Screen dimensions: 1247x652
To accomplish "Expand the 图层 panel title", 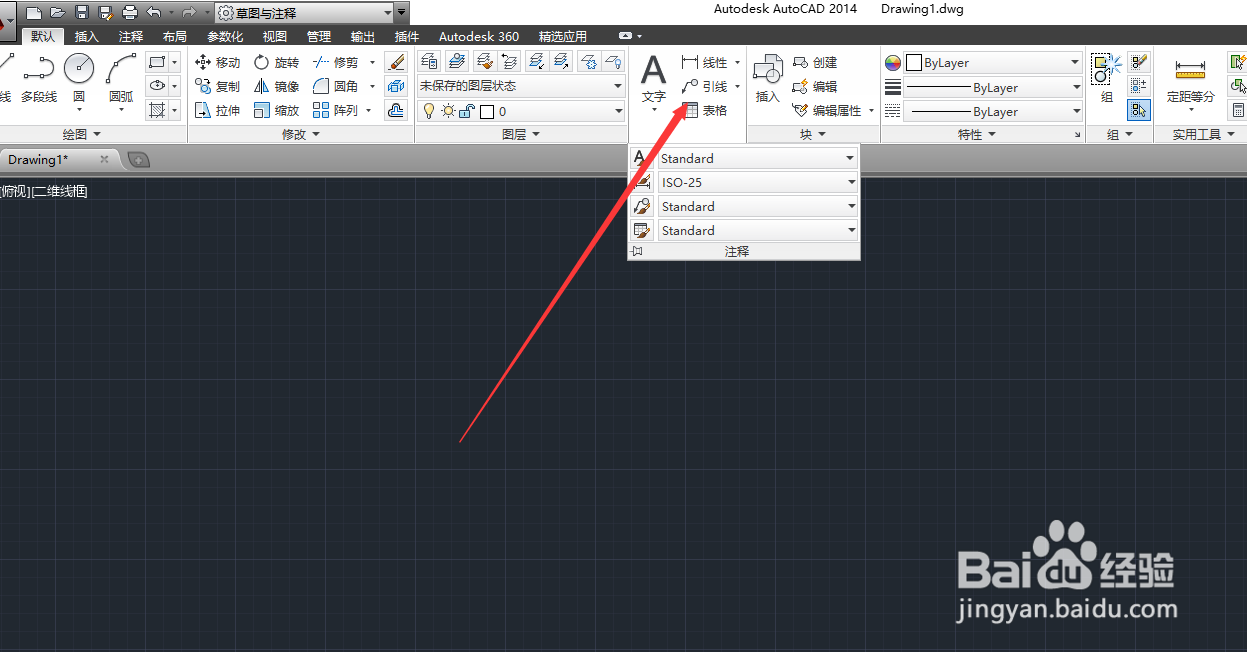I will (520, 134).
